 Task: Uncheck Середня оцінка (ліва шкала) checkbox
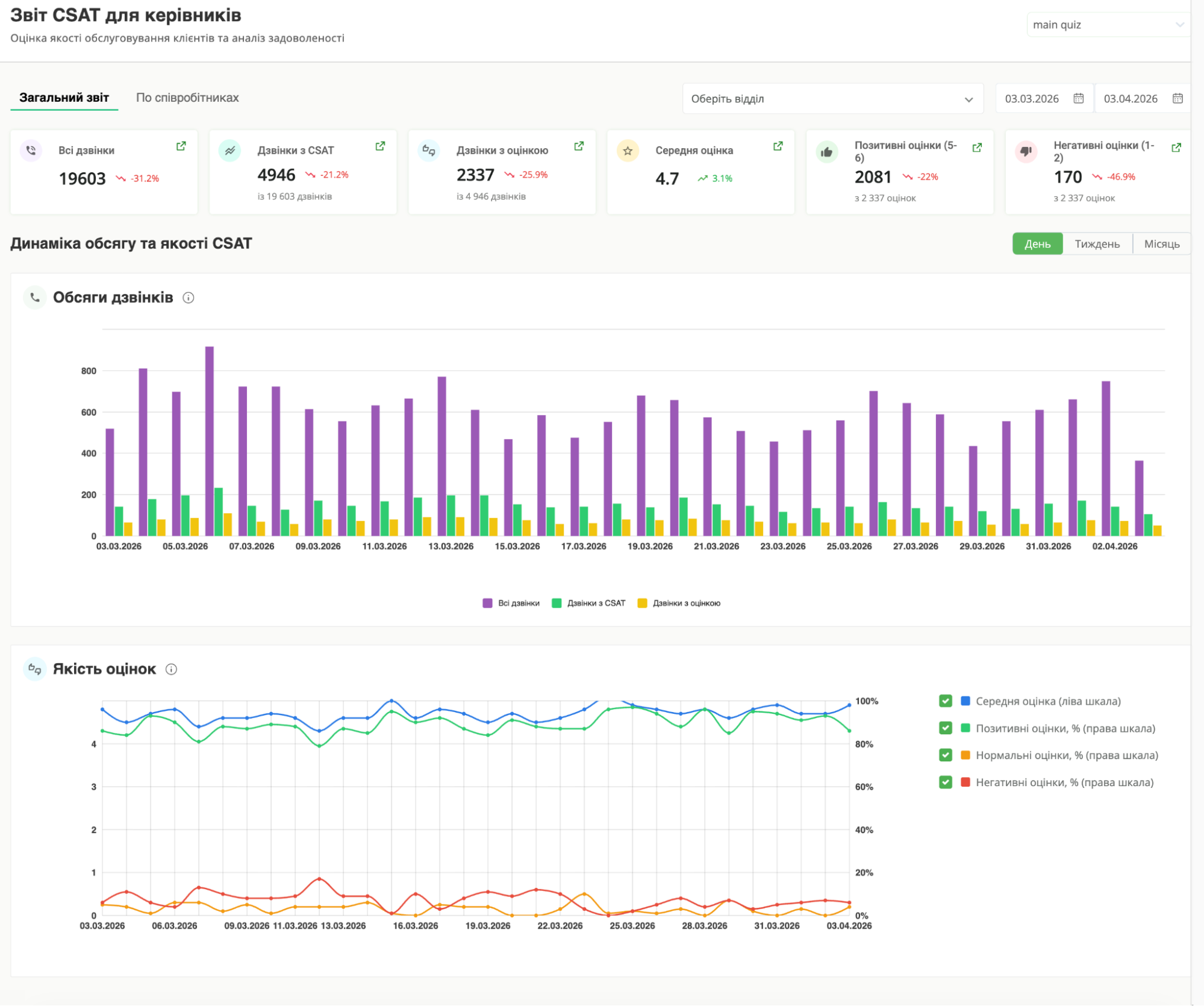coord(945,701)
